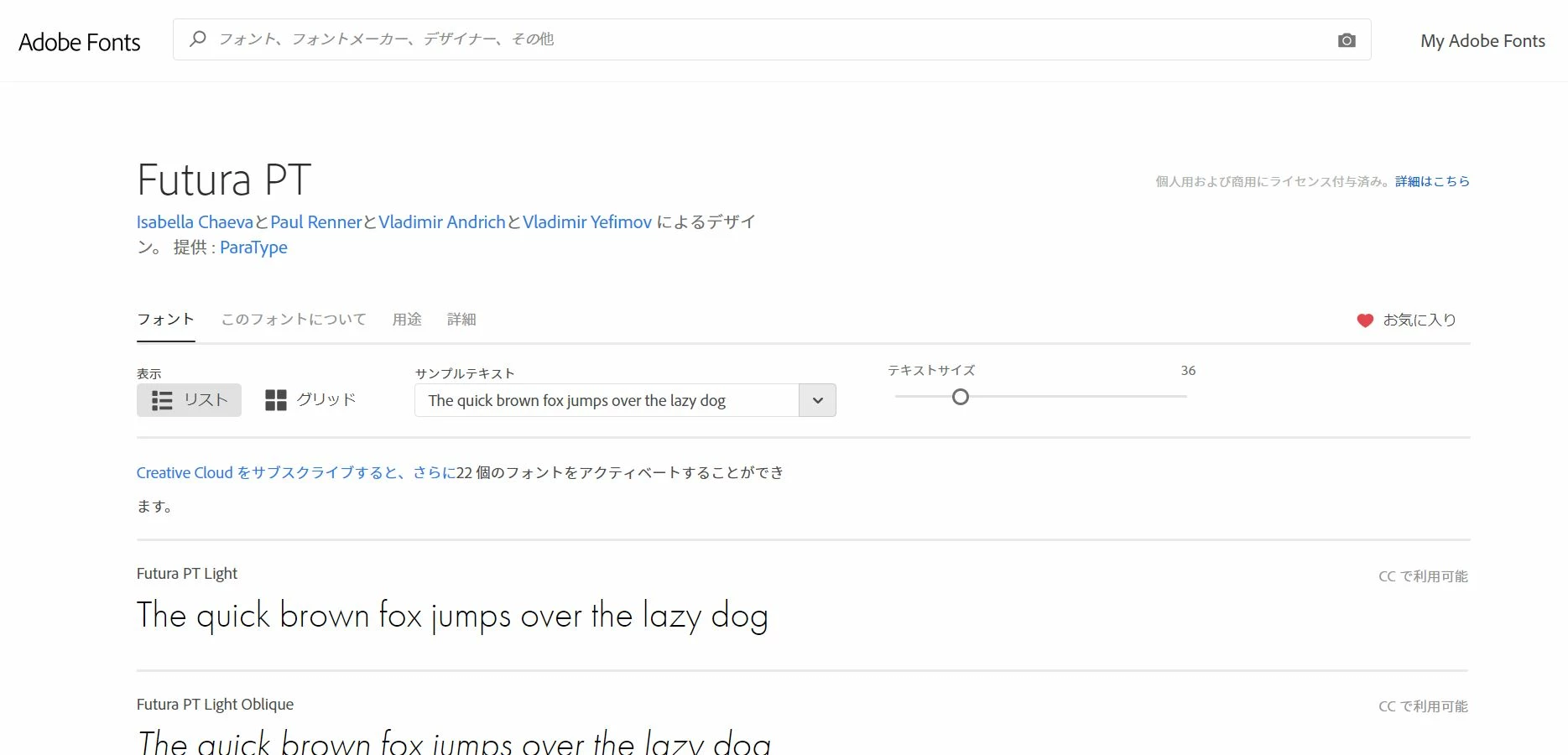Open designer Vladimir Andrich link

(442, 222)
